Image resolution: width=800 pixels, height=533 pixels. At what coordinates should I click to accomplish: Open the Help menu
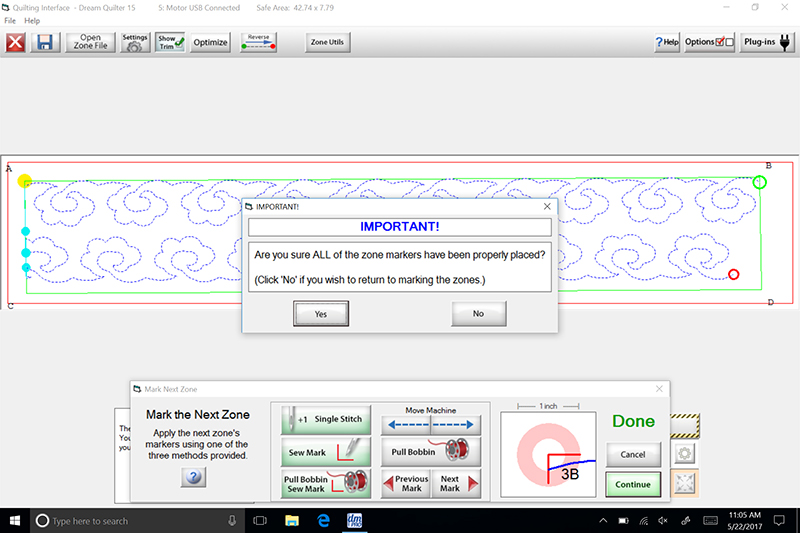(x=33, y=21)
